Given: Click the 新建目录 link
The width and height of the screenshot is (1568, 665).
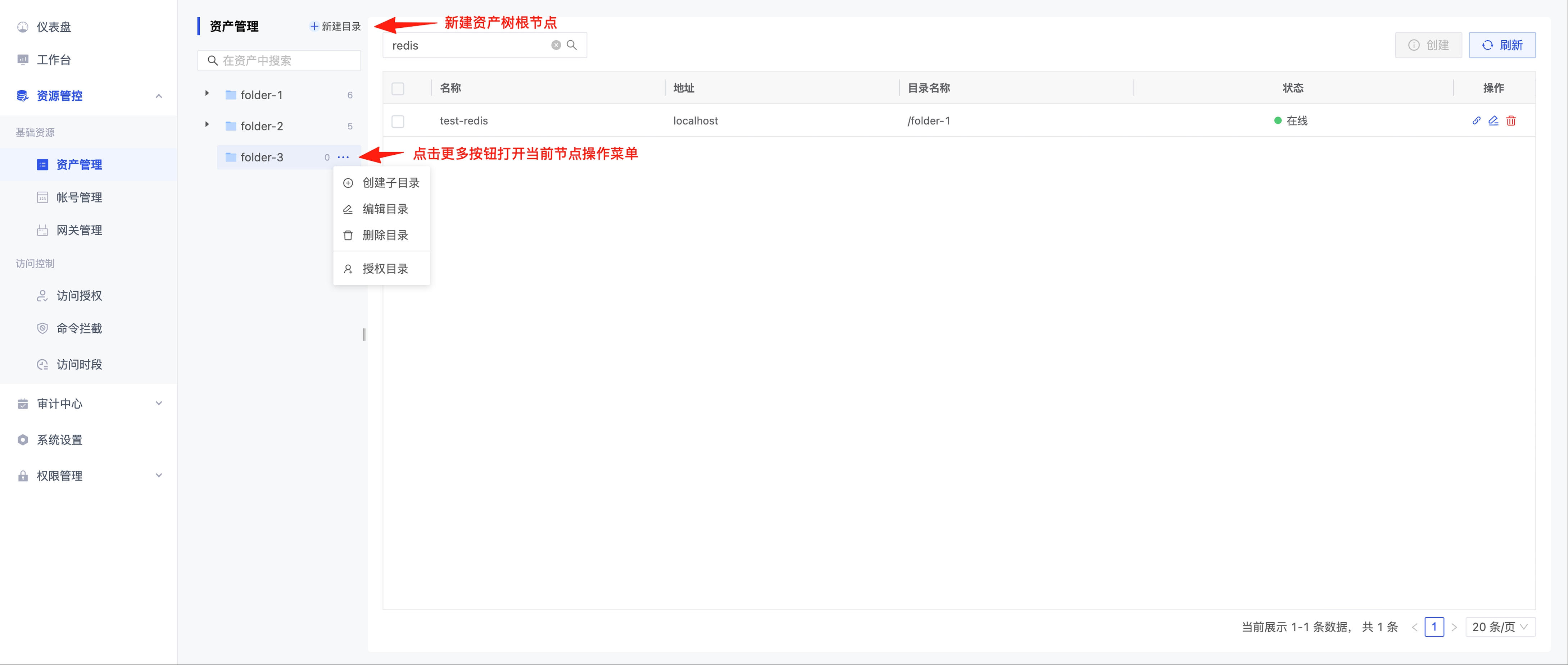Looking at the screenshot, I should (335, 26).
